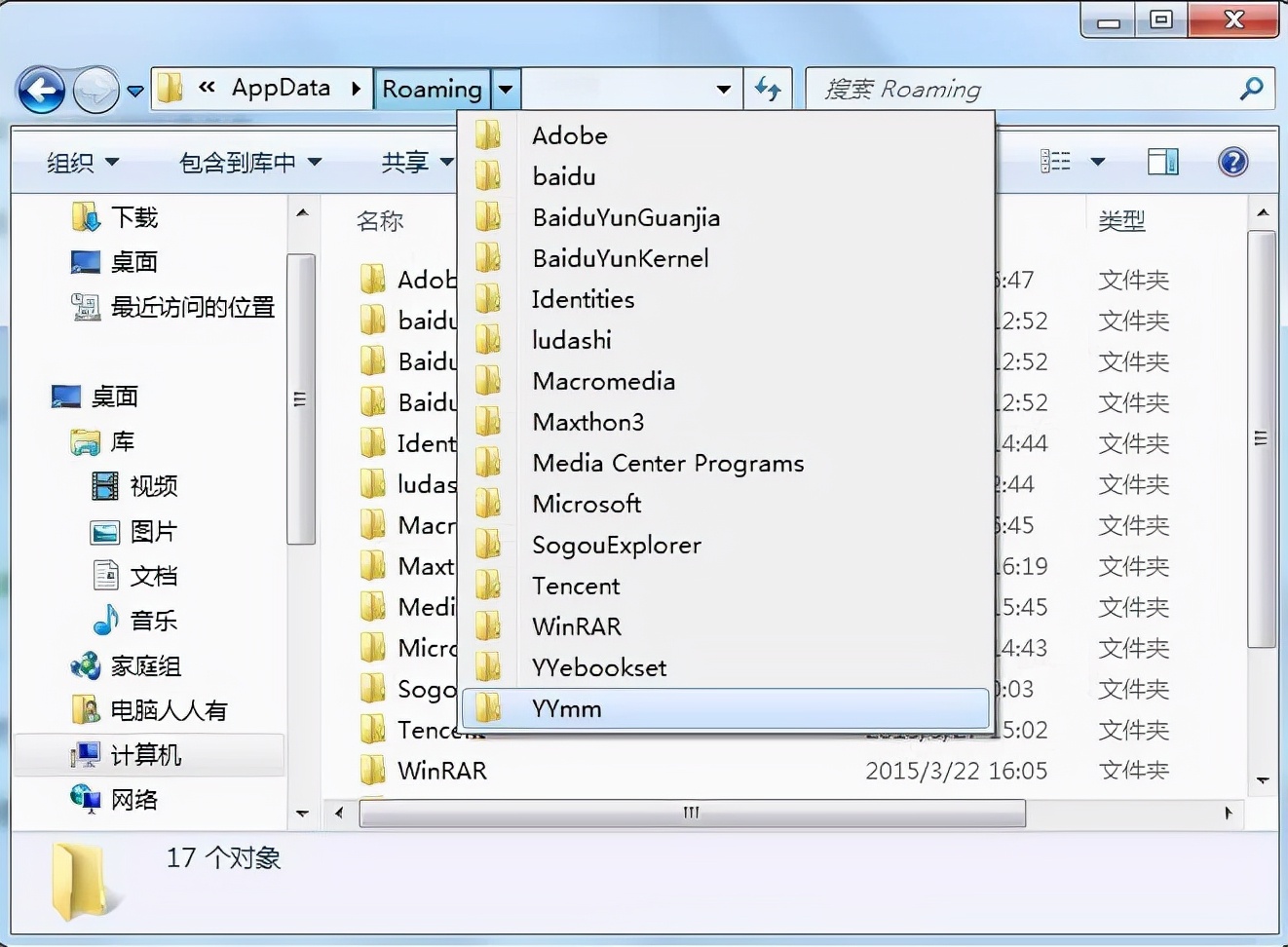The width and height of the screenshot is (1288, 947).
Task: Choose WinRAR in the dropdown list
Action: (727, 626)
